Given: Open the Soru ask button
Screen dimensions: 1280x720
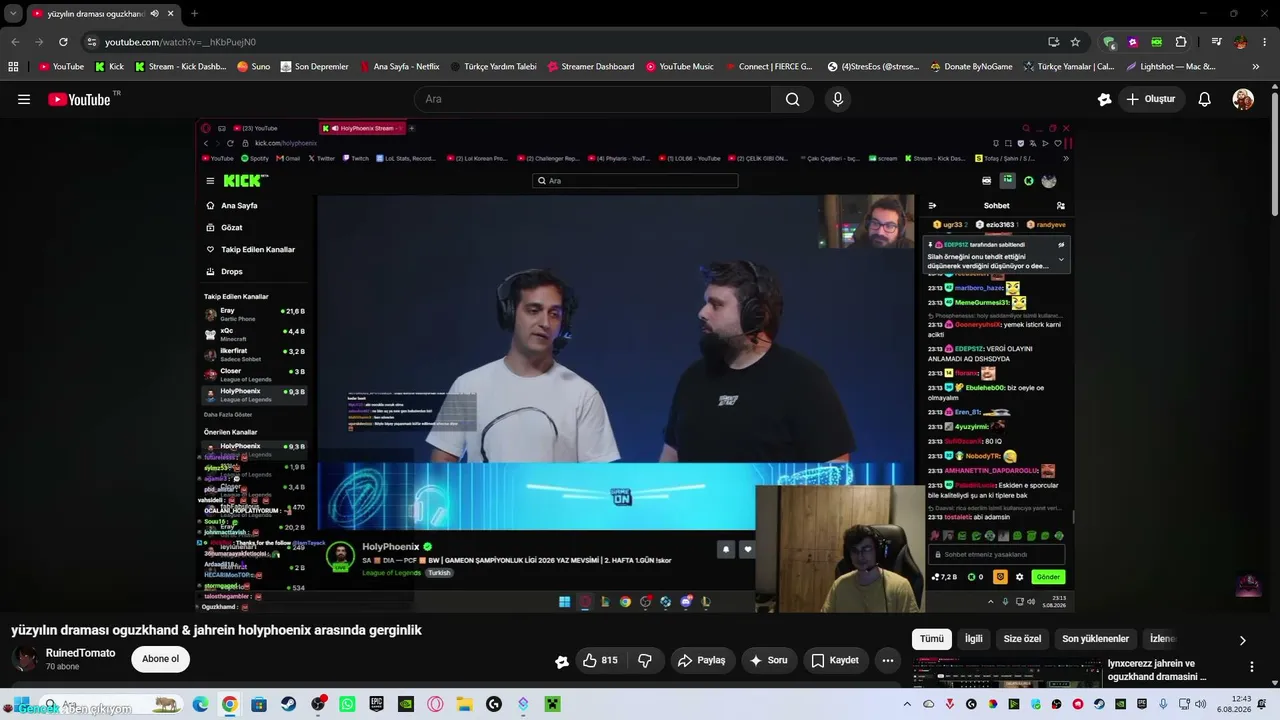Looking at the screenshot, I should pos(768,660).
